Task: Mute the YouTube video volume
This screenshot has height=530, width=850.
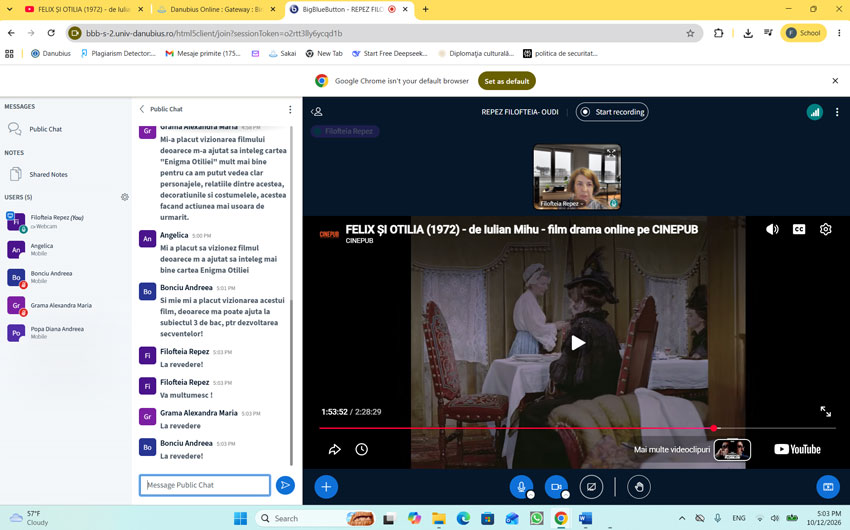Action: [772, 229]
